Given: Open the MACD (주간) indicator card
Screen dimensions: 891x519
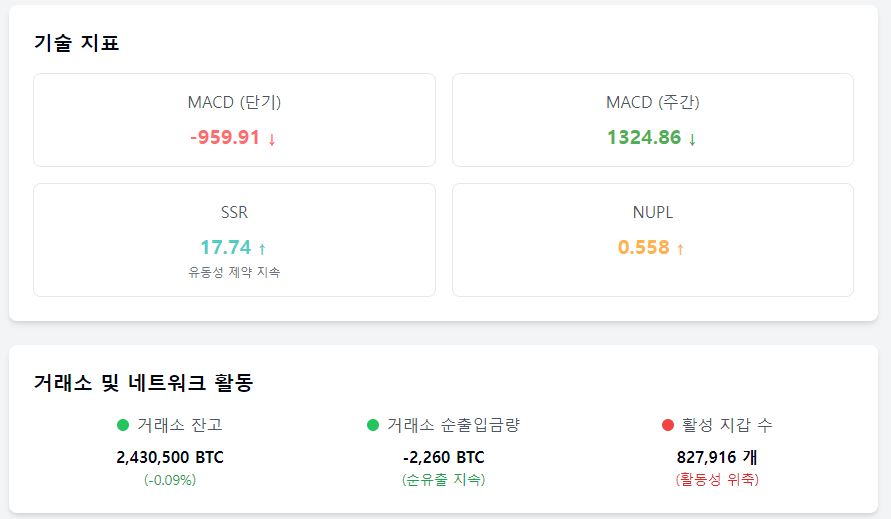Looking at the screenshot, I should (x=653, y=120).
